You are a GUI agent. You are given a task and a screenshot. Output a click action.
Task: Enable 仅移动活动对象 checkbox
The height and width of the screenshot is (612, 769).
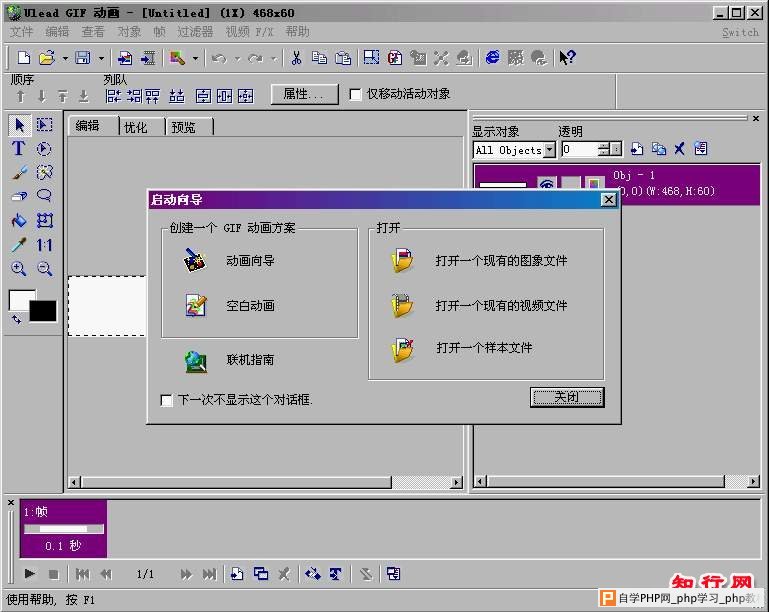point(355,94)
